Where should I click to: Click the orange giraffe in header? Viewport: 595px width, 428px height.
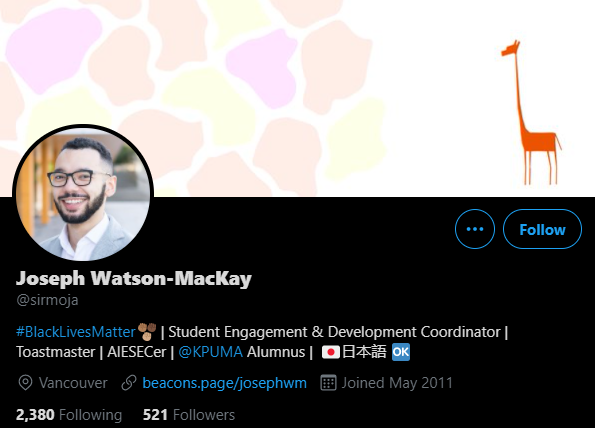[x=531, y=112]
